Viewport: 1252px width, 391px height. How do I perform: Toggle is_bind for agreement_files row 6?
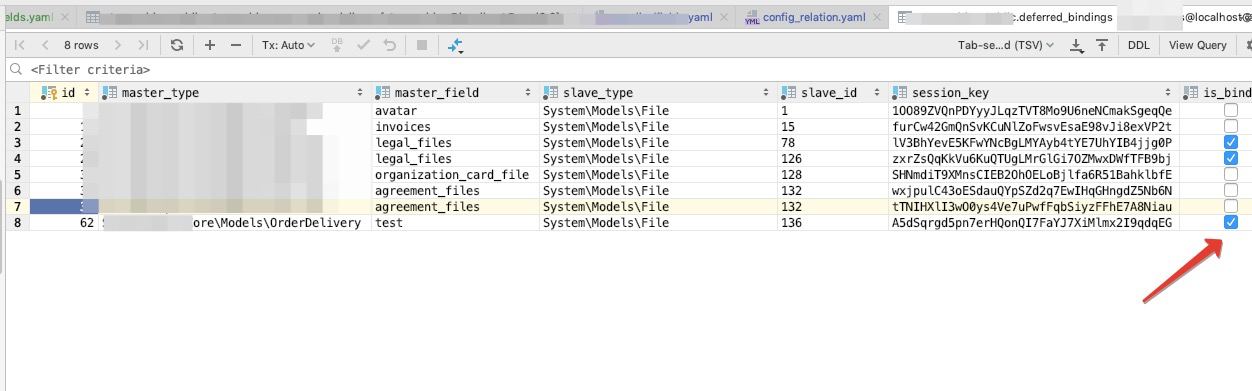pyautogui.click(x=1231, y=190)
